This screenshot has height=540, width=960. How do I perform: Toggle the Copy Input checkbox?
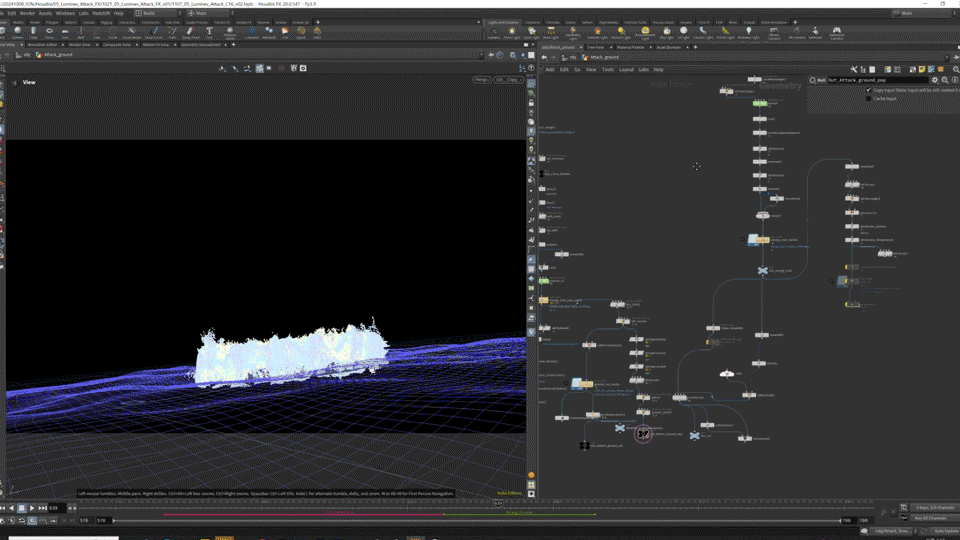coord(868,90)
